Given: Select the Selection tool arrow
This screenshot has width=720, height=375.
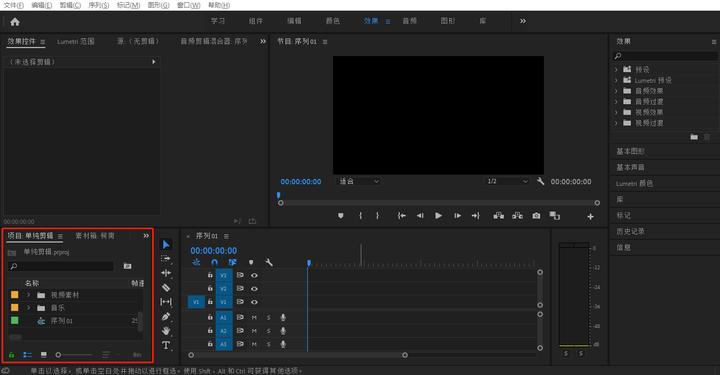Looking at the screenshot, I should [x=166, y=245].
